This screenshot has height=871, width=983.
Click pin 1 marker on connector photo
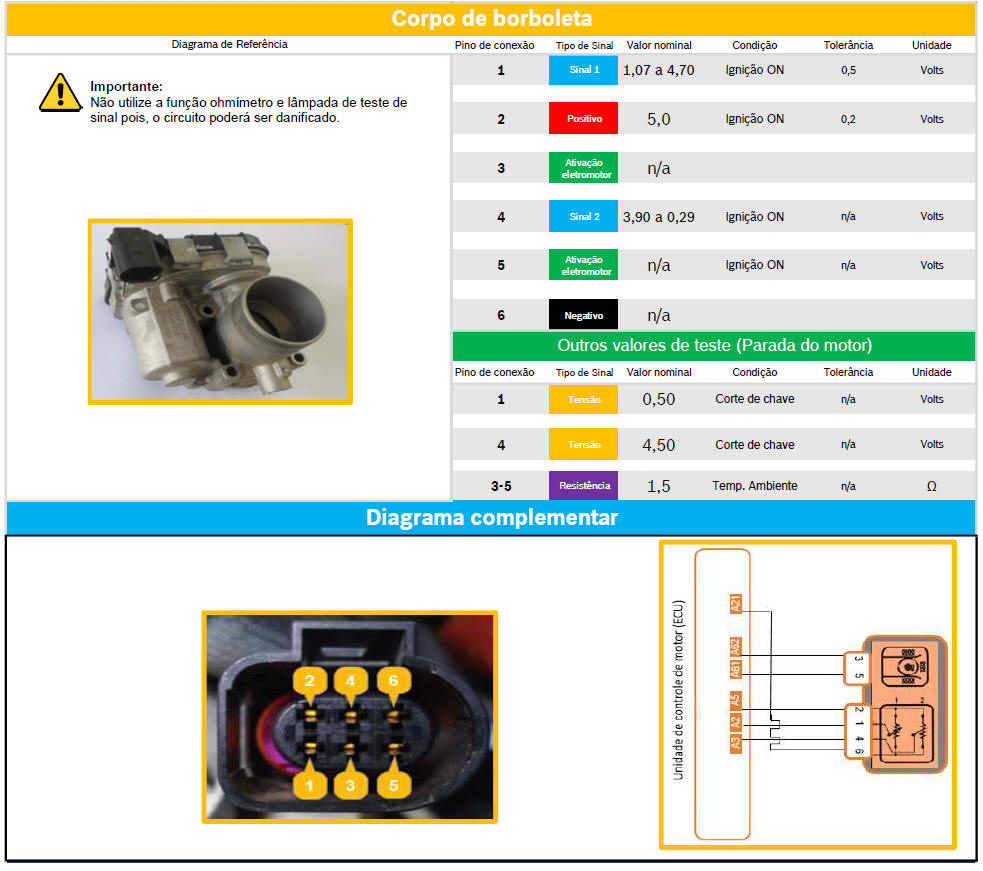point(310,785)
